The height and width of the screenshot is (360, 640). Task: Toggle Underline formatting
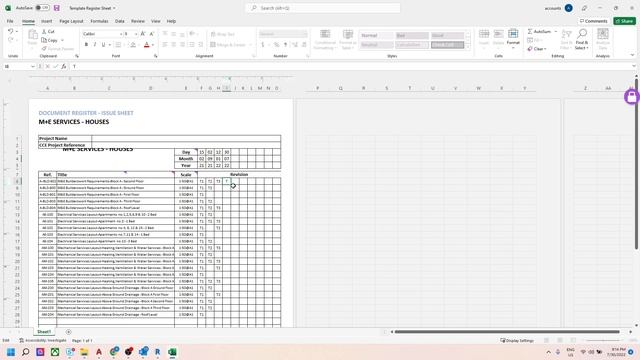[103, 44]
